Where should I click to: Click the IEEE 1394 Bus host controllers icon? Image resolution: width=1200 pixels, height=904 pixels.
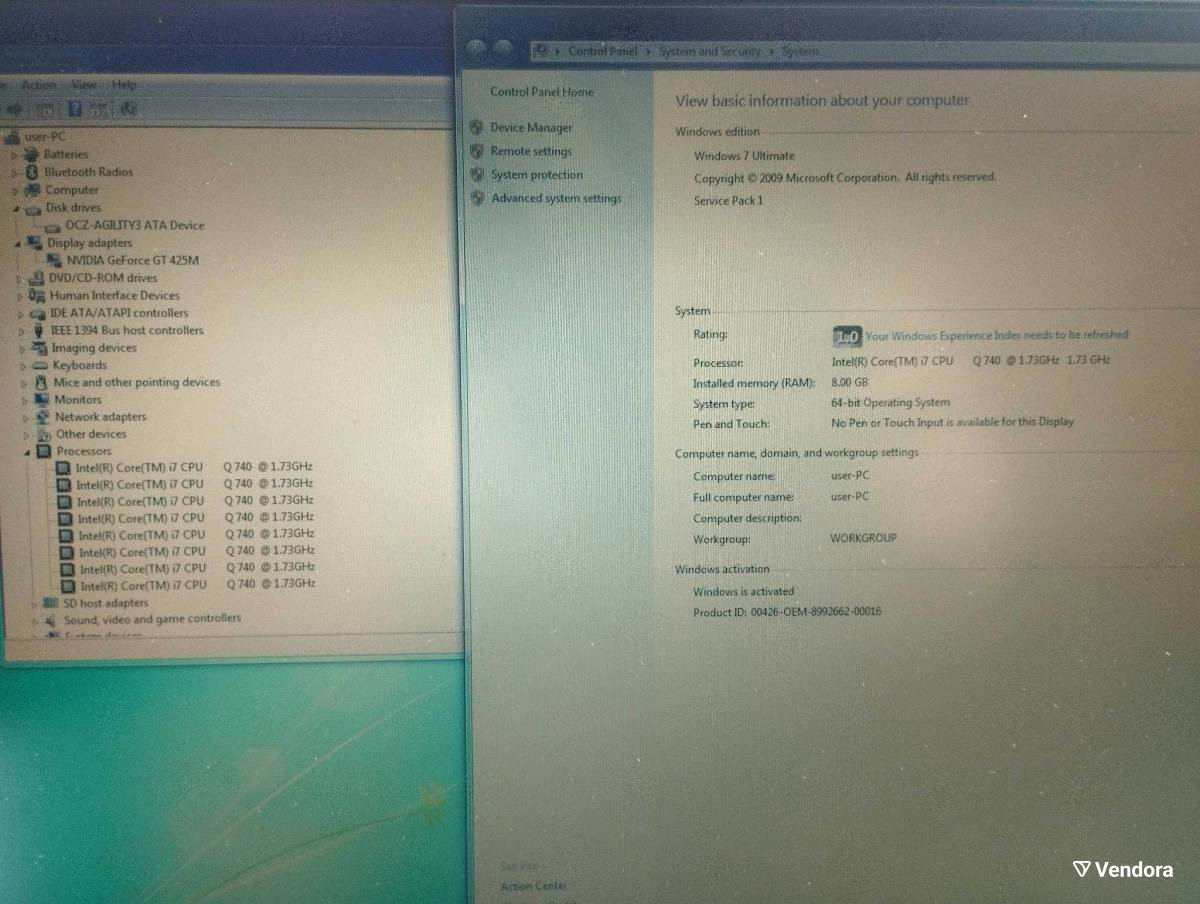[x=40, y=331]
